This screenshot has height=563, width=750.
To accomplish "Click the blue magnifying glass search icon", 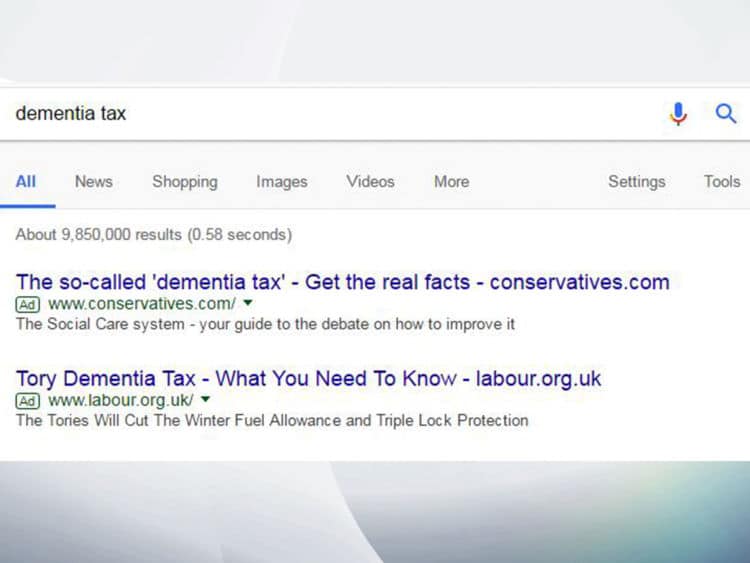I will [x=726, y=114].
